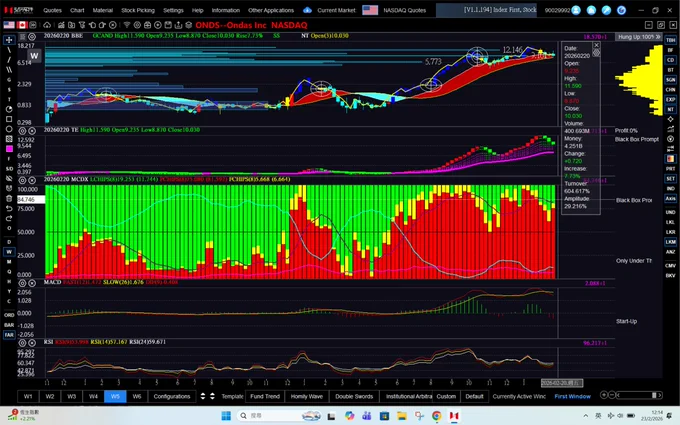Click the save disk toolbar icon
Image resolution: width=680 pixels, height=425 pixels.
tap(168, 25)
